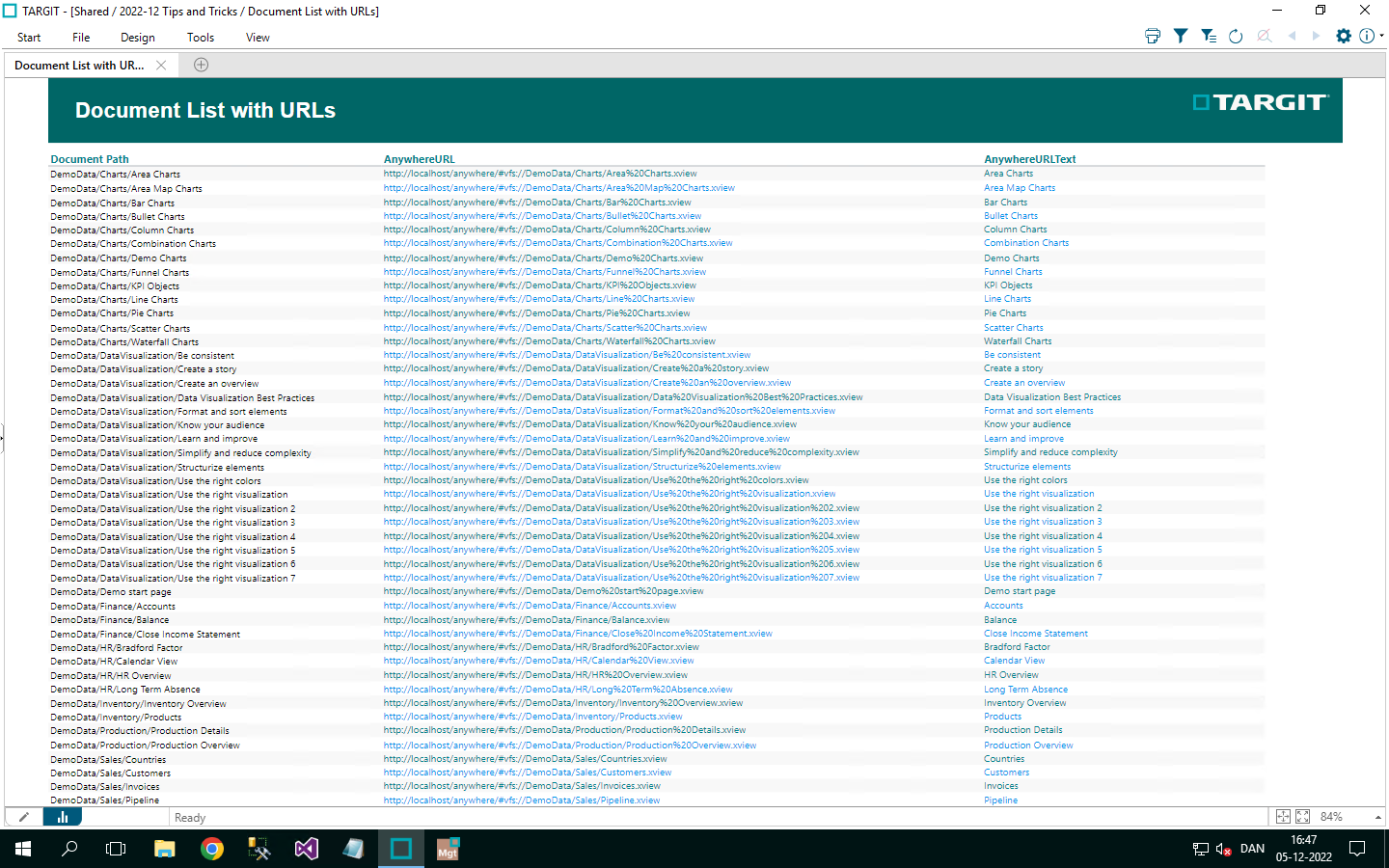The image size is (1389, 868).
Task: Open the Start menu
Action: pos(29,38)
